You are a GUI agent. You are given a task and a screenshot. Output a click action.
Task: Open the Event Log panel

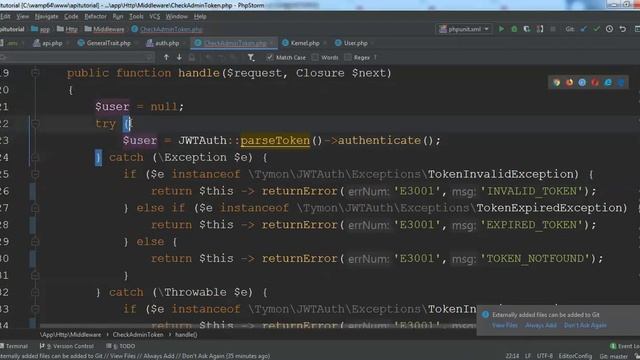point(625,346)
